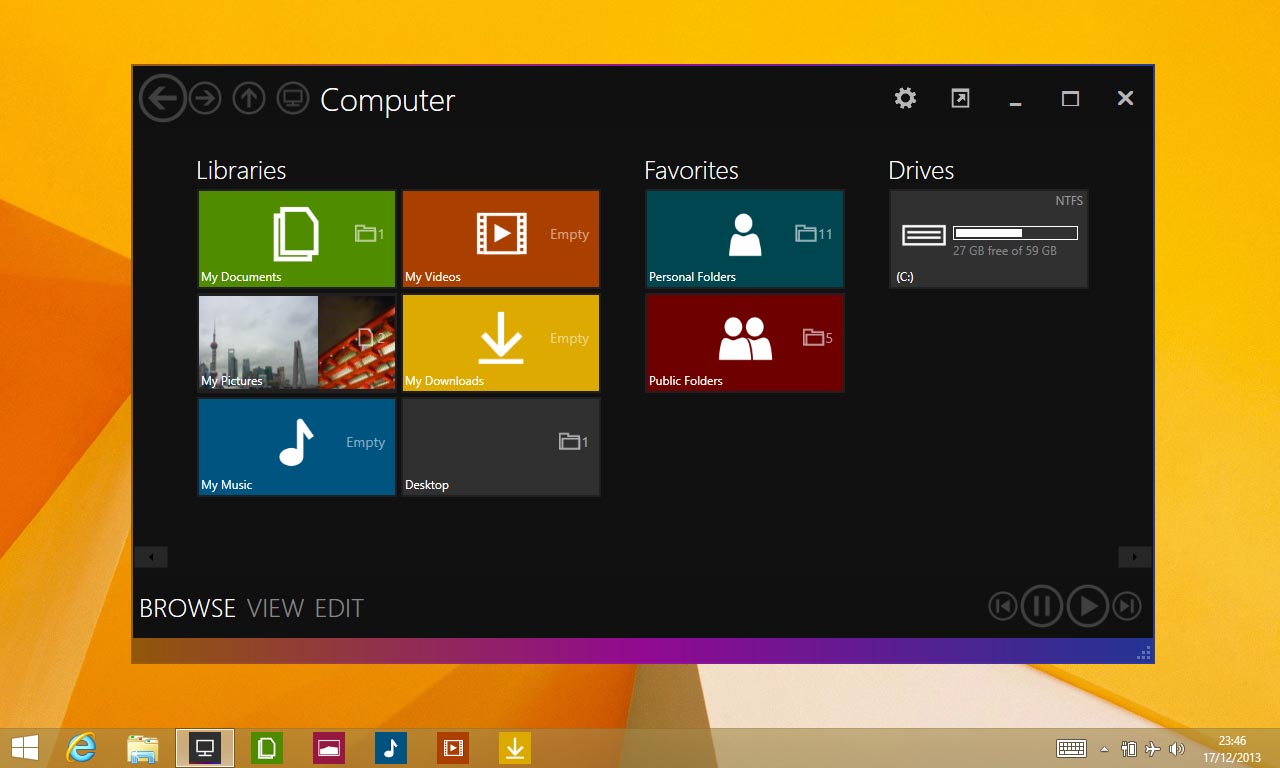Open Public Folders in Favorites
This screenshot has width=1280, height=768.
745,342
